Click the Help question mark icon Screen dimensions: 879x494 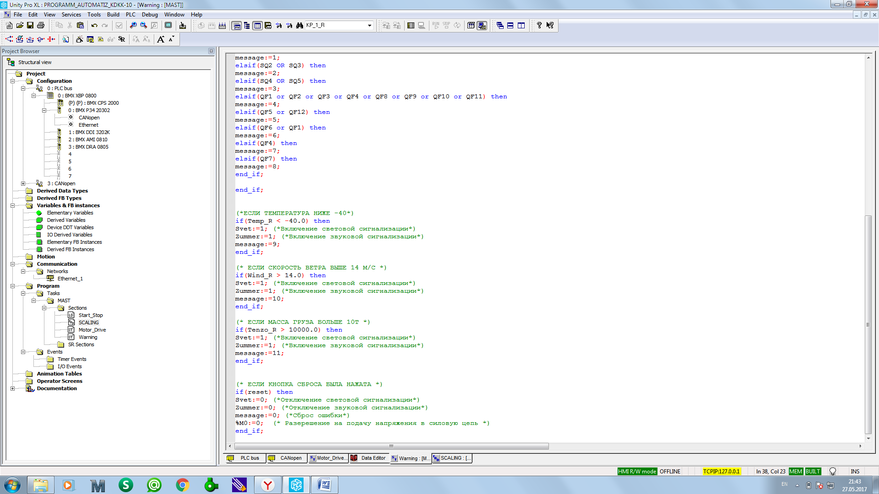click(x=538, y=26)
